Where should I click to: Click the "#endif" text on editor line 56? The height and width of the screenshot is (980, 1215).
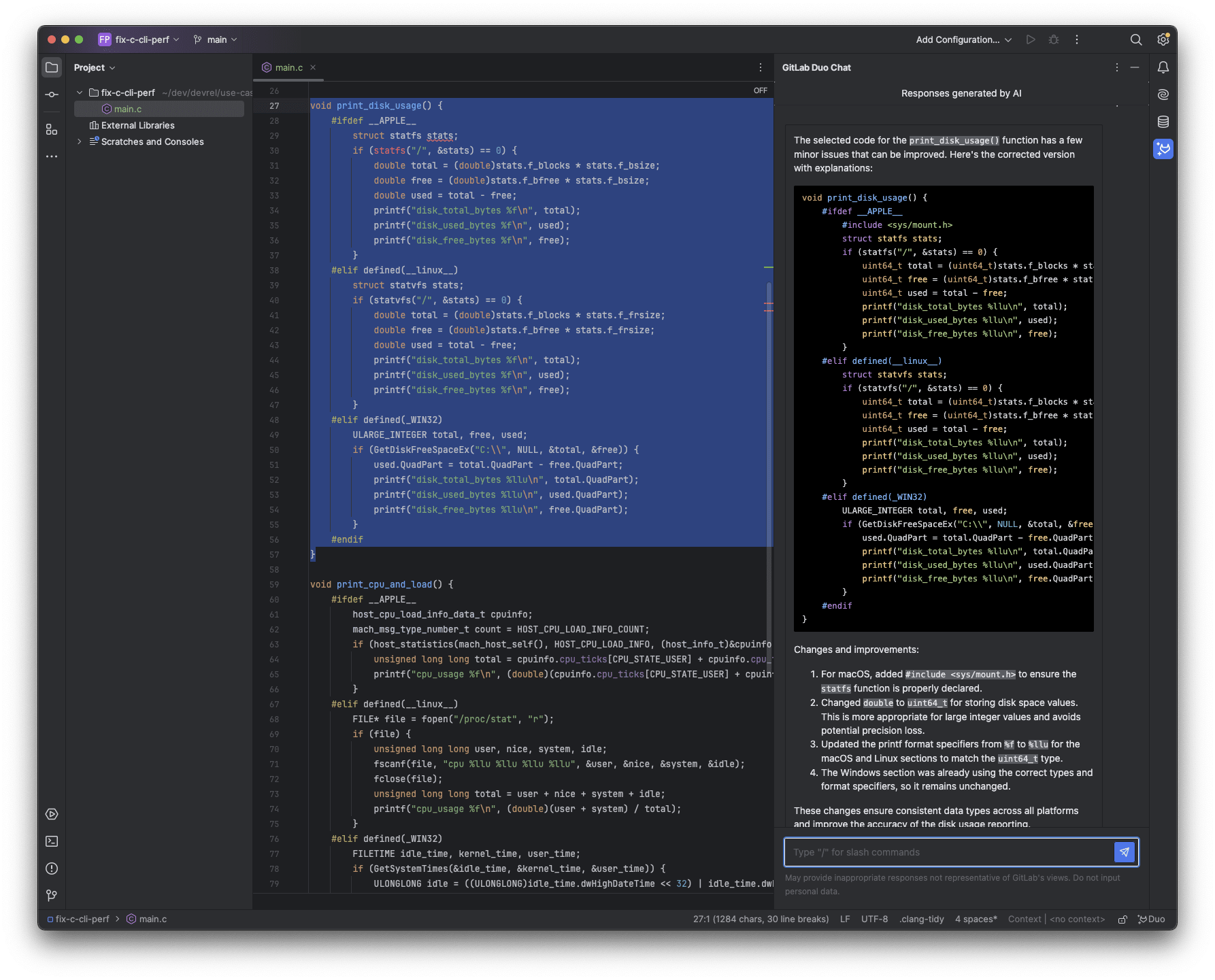tap(347, 539)
